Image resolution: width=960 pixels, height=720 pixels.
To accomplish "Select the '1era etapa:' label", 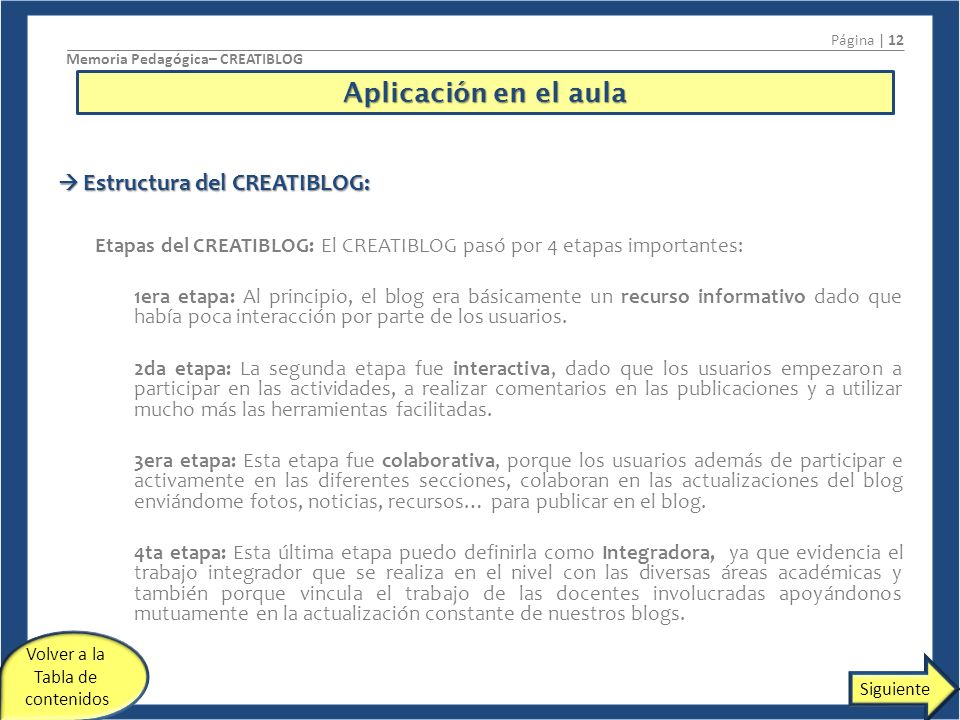I will [184, 296].
